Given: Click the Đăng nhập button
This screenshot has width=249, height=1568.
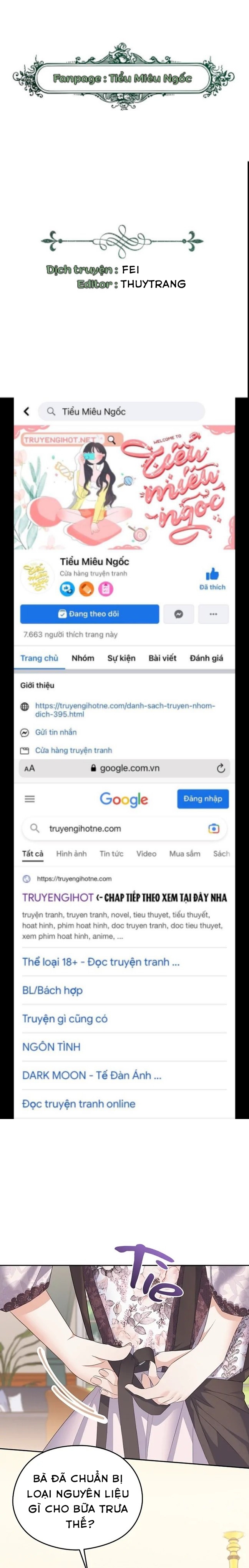Looking at the screenshot, I should [203, 799].
